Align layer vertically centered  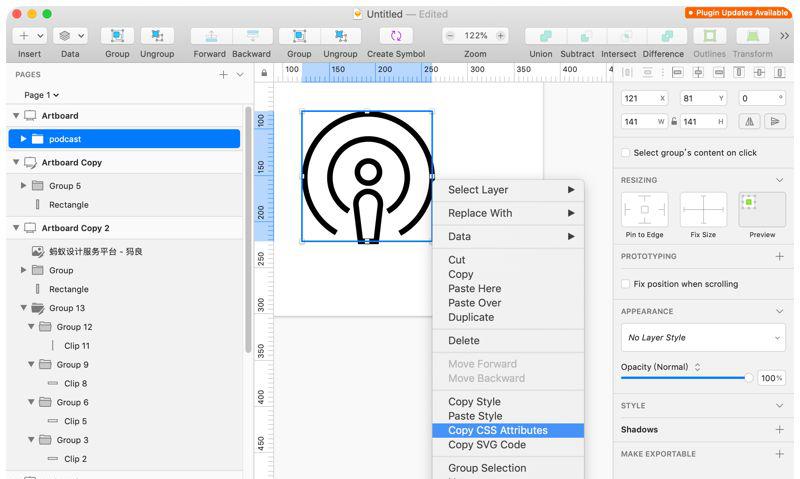[x=759, y=72]
